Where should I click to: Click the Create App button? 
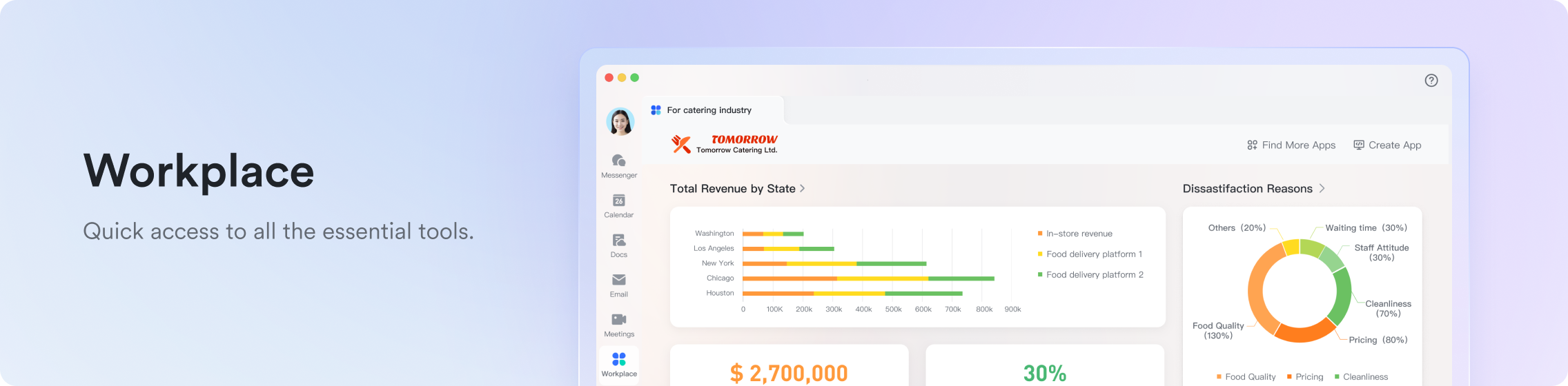pyautogui.click(x=1387, y=145)
